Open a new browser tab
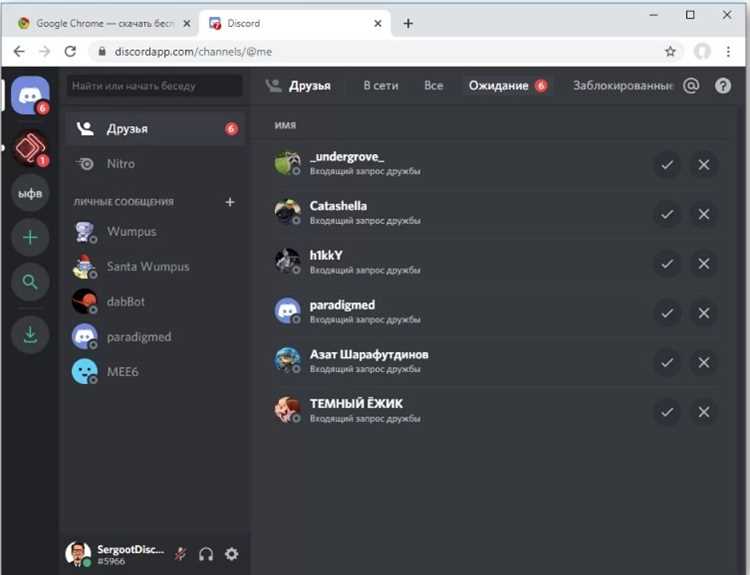The height and width of the screenshot is (575, 750). 408,23
